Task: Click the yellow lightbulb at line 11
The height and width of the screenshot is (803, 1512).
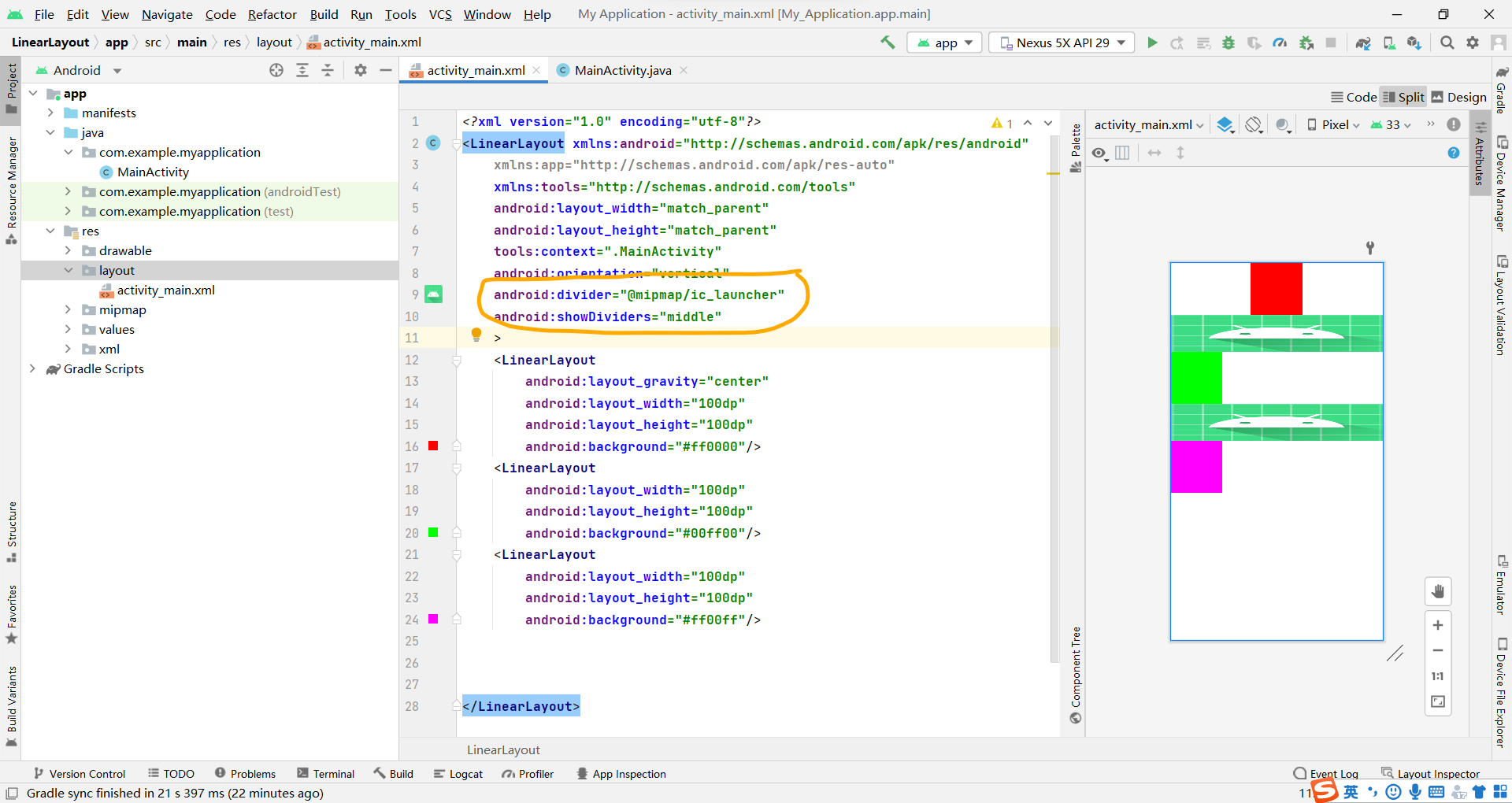Action: (476, 335)
